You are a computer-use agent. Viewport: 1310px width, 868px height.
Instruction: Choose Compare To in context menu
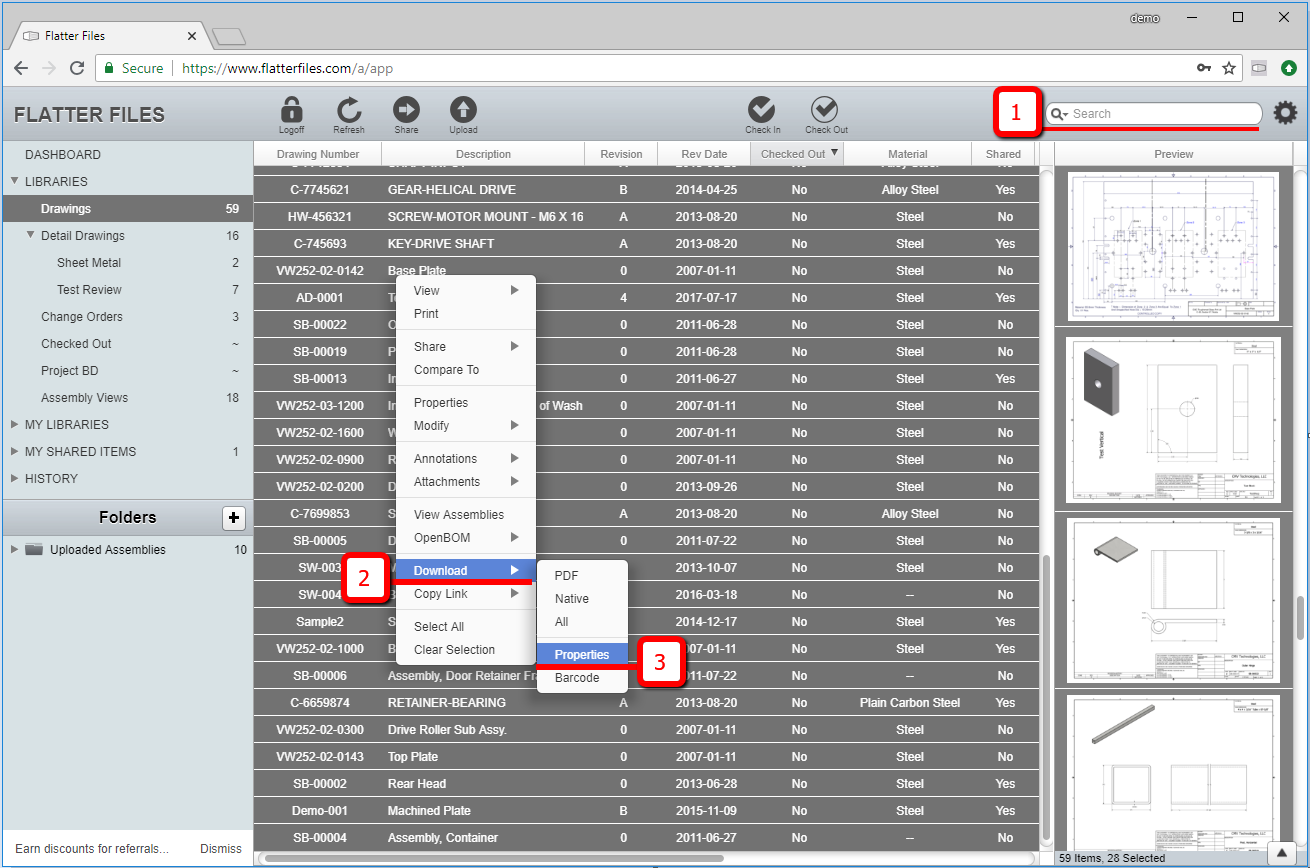tap(466, 369)
